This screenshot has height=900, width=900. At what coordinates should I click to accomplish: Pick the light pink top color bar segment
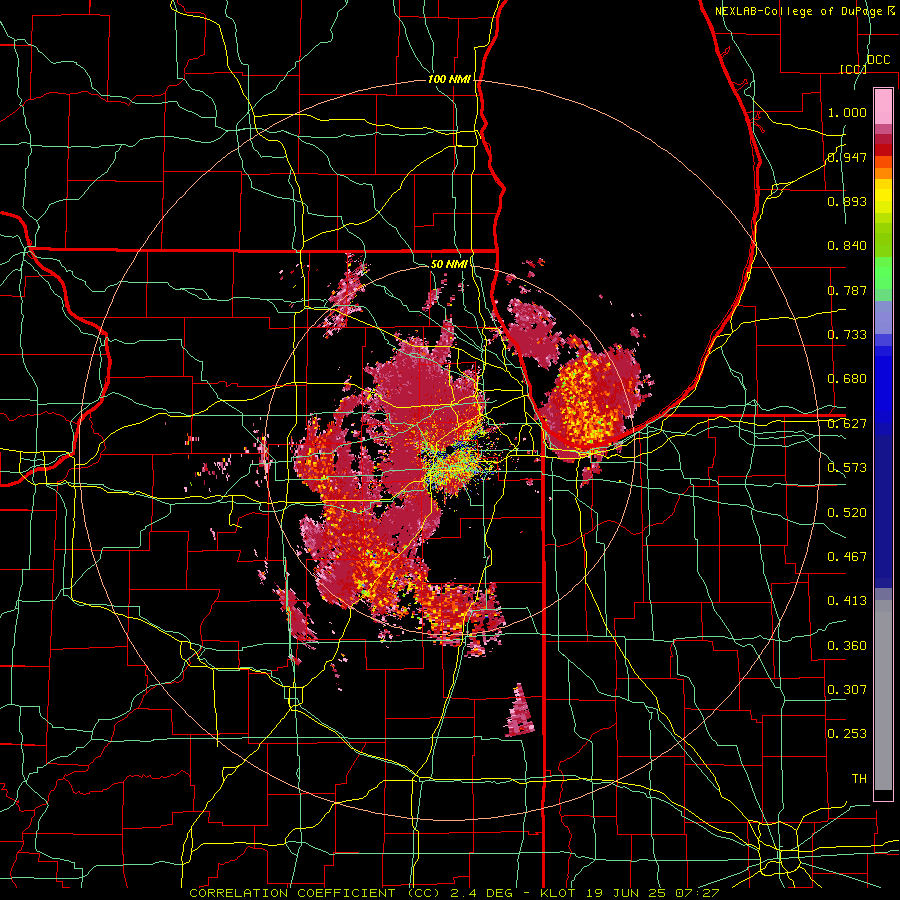tap(883, 106)
